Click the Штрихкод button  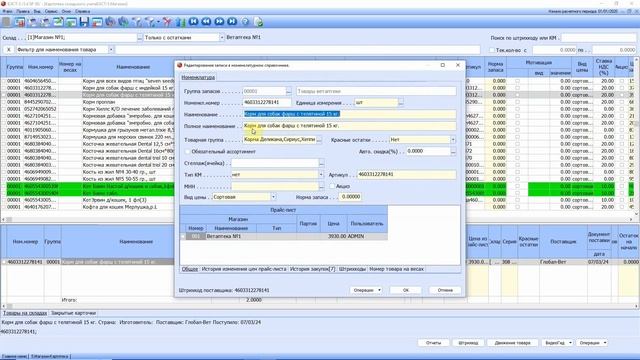[468, 343]
